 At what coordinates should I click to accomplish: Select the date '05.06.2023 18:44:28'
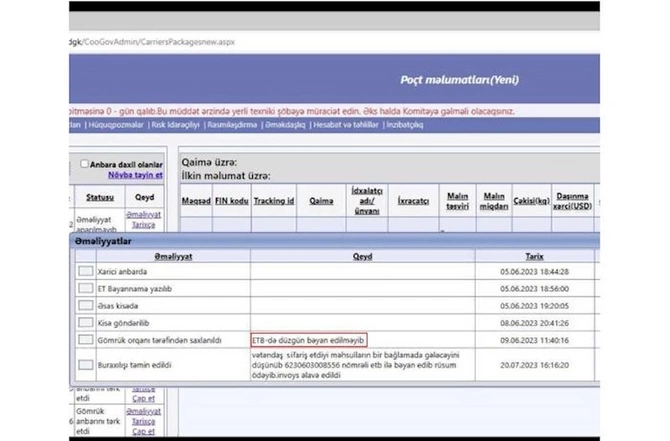click(535, 272)
